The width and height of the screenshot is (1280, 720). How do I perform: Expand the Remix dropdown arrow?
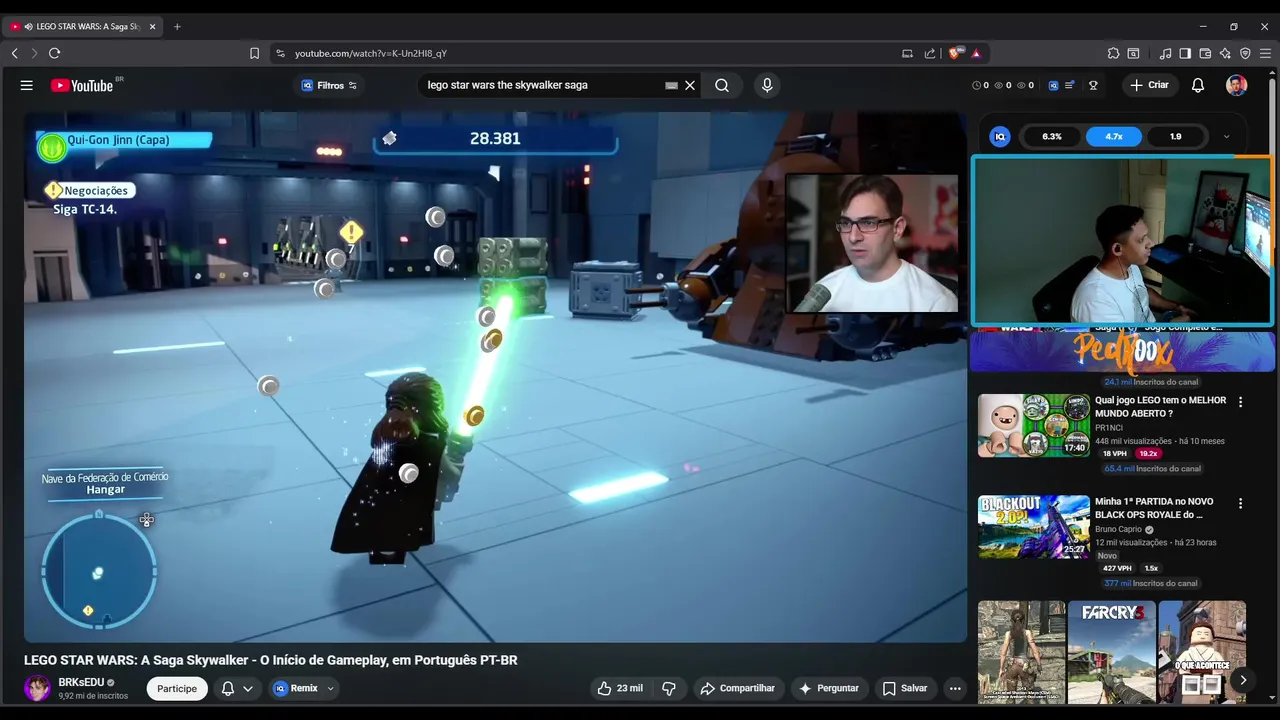[330, 688]
